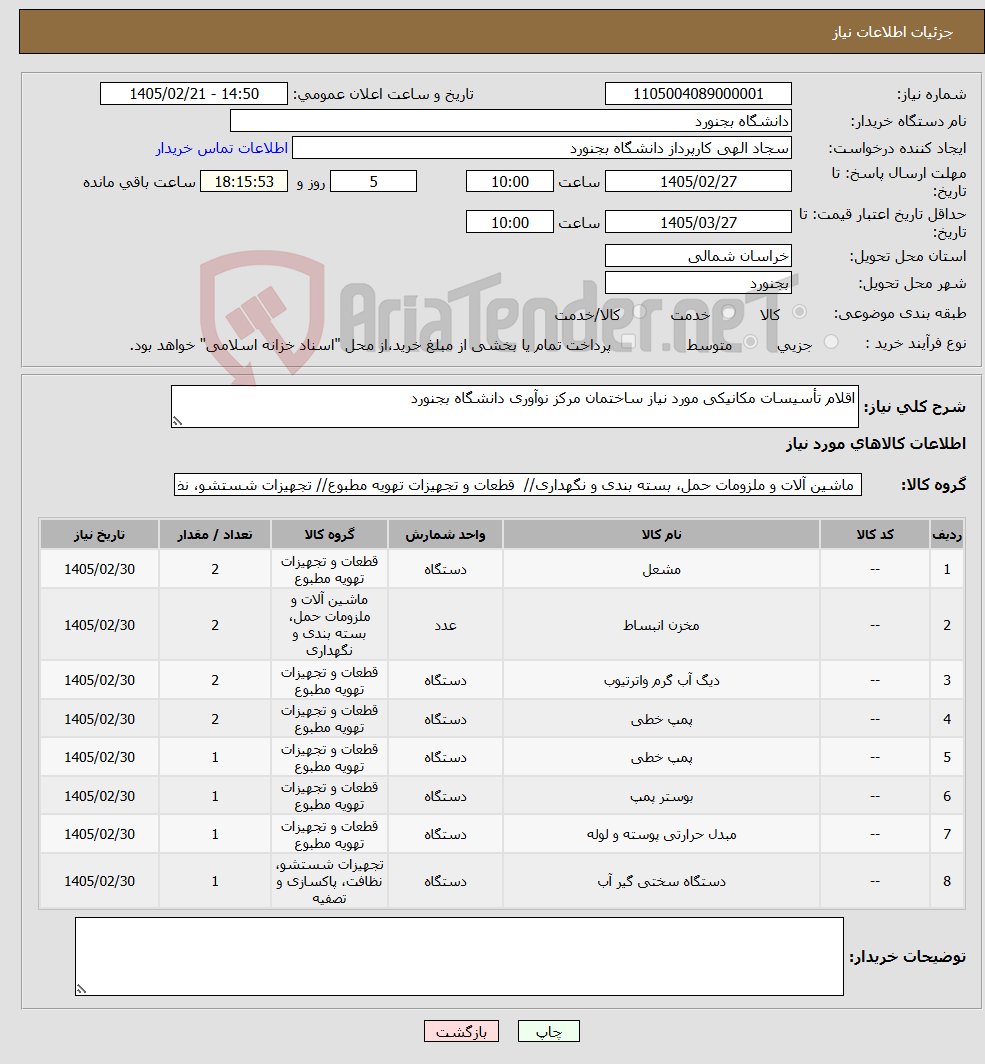The image size is (985, 1064).
Task: Open اطلاعات تماس خریدار link
Action: tap(222, 148)
